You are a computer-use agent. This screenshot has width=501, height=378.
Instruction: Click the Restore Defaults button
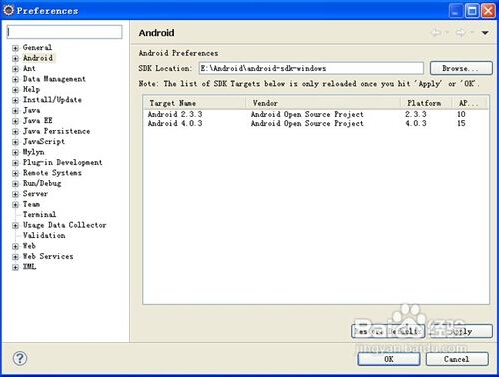[x=388, y=331]
